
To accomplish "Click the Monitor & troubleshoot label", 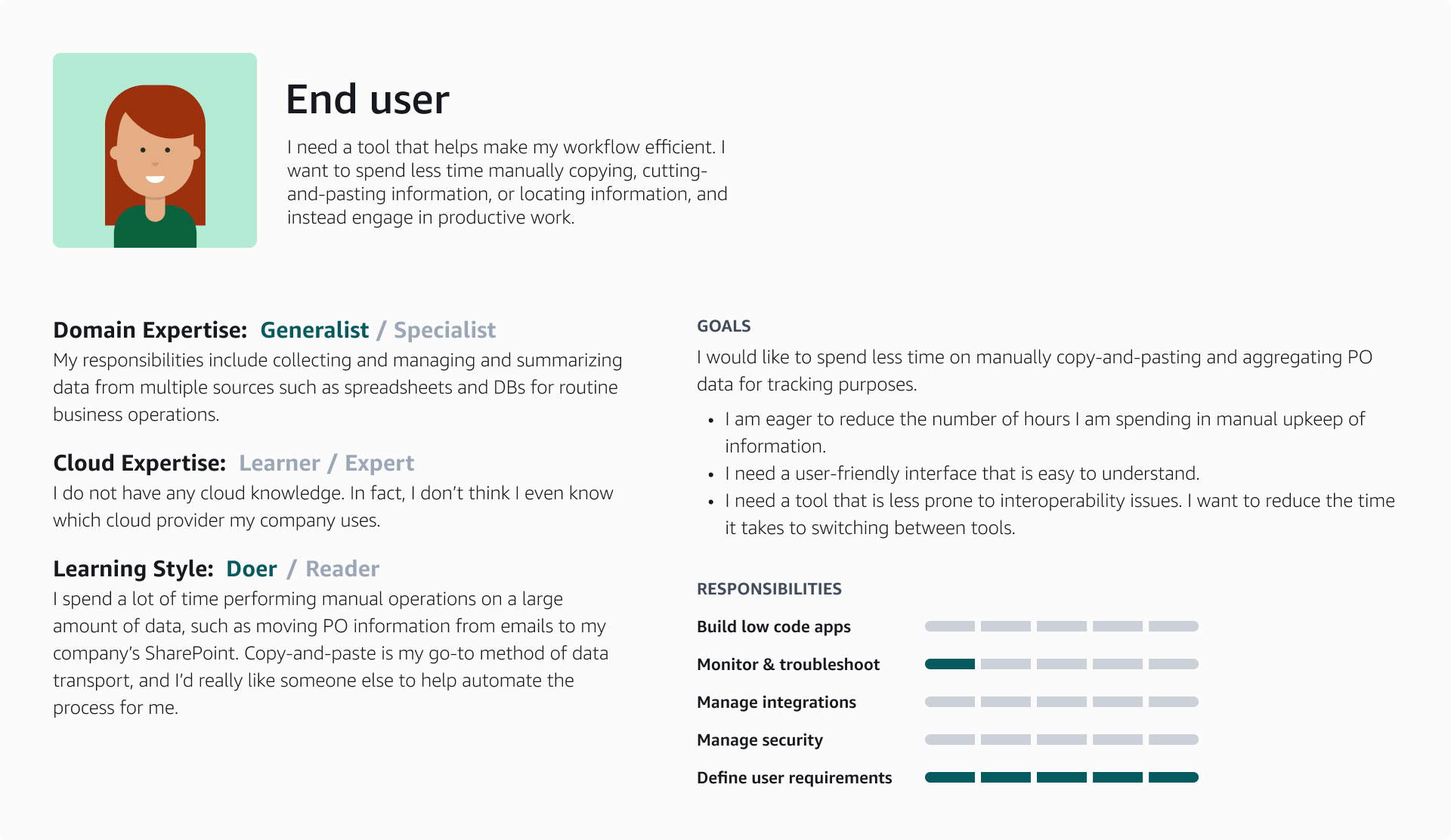I will click(x=788, y=664).
